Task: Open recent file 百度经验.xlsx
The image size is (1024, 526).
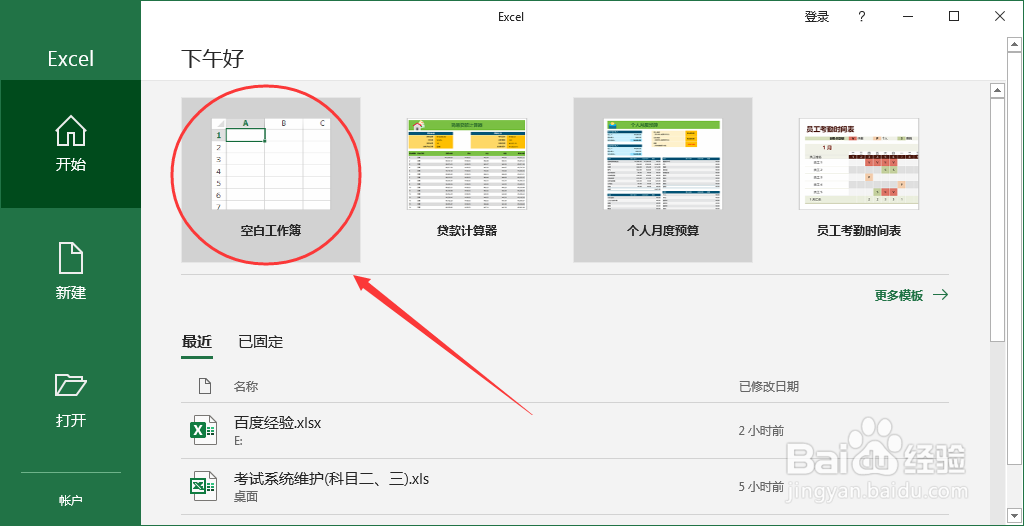Action: tap(565, 431)
